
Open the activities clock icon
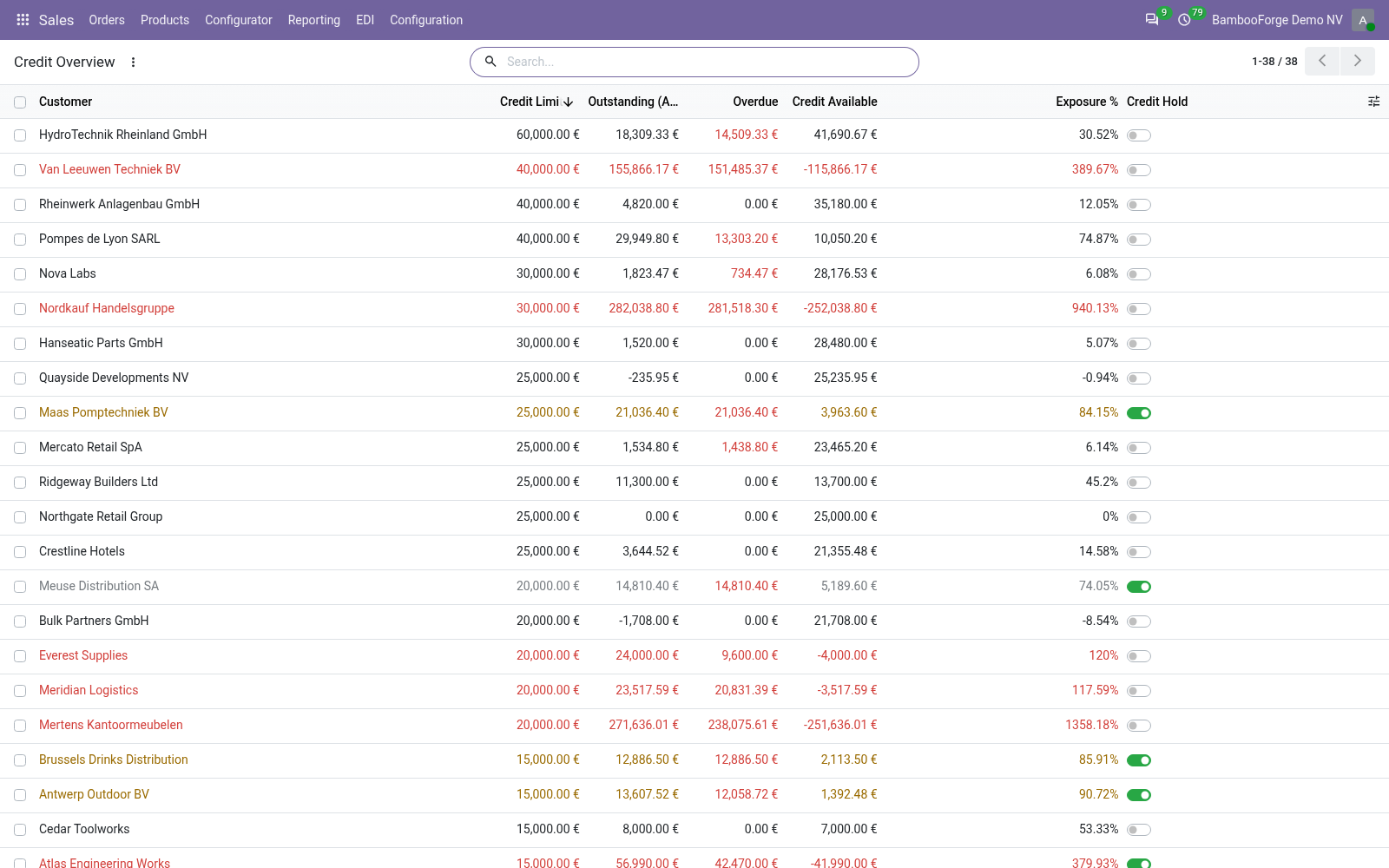(x=1184, y=20)
